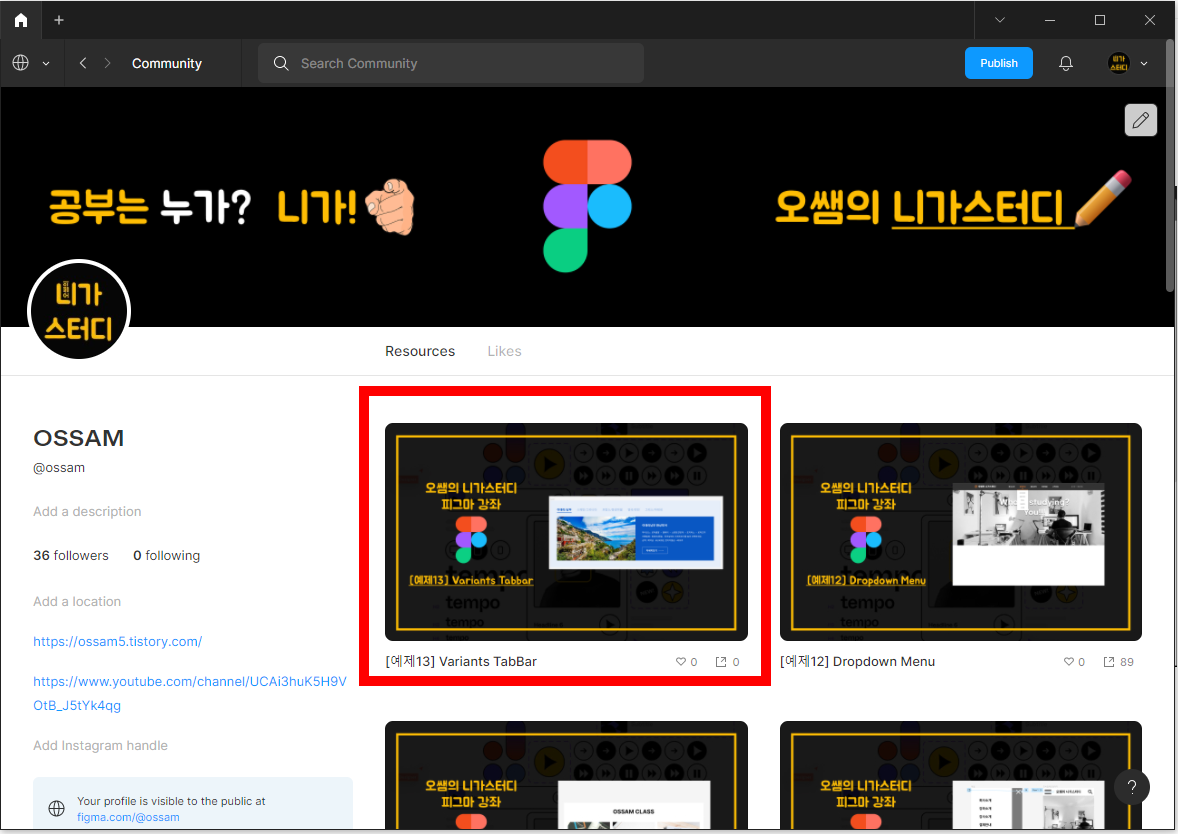Expand the globe menu chevron
This screenshot has height=834, width=1178.
(46, 64)
